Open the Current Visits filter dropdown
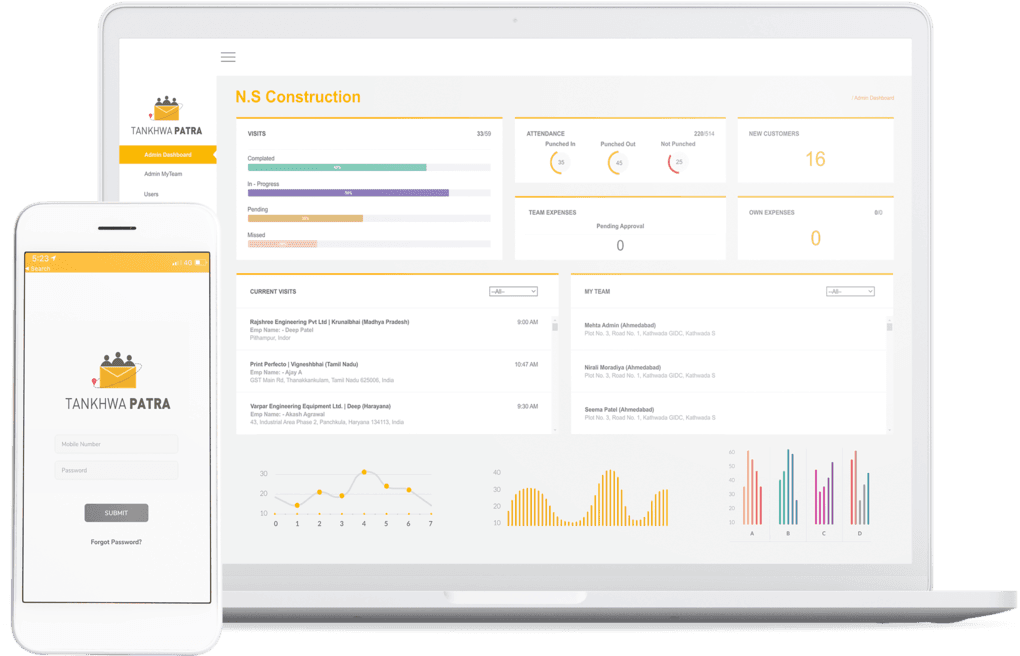Screen dimensions: 1020x656 tap(513, 292)
